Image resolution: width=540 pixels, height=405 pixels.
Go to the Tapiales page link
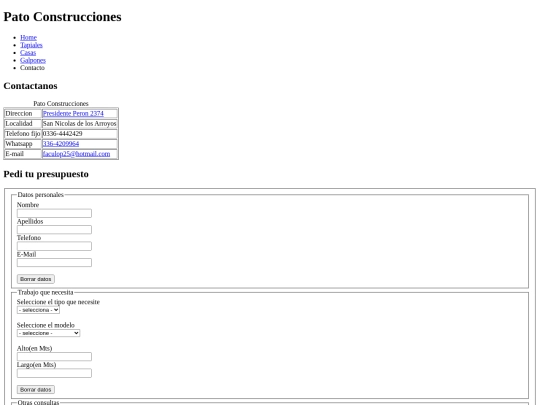[31, 45]
